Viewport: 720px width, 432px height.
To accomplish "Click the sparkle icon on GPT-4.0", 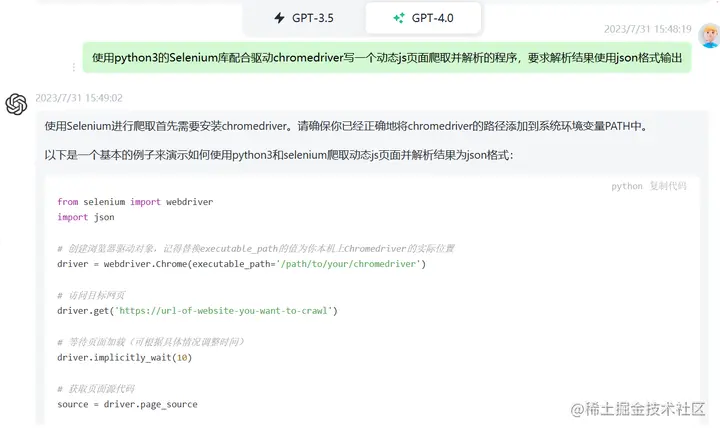I will [399, 18].
